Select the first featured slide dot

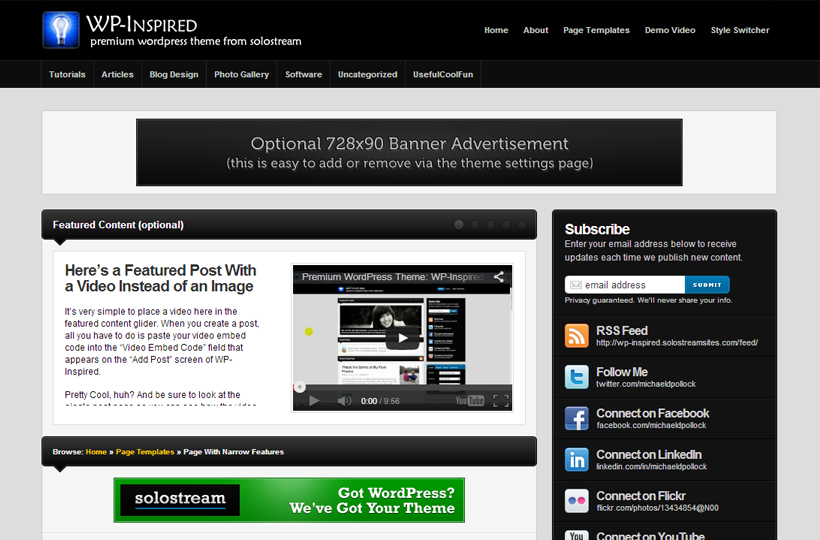pyautogui.click(x=459, y=224)
